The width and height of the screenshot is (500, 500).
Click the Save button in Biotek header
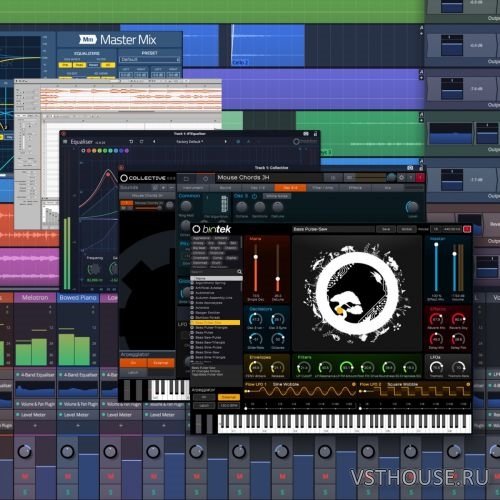pos(386,229)
